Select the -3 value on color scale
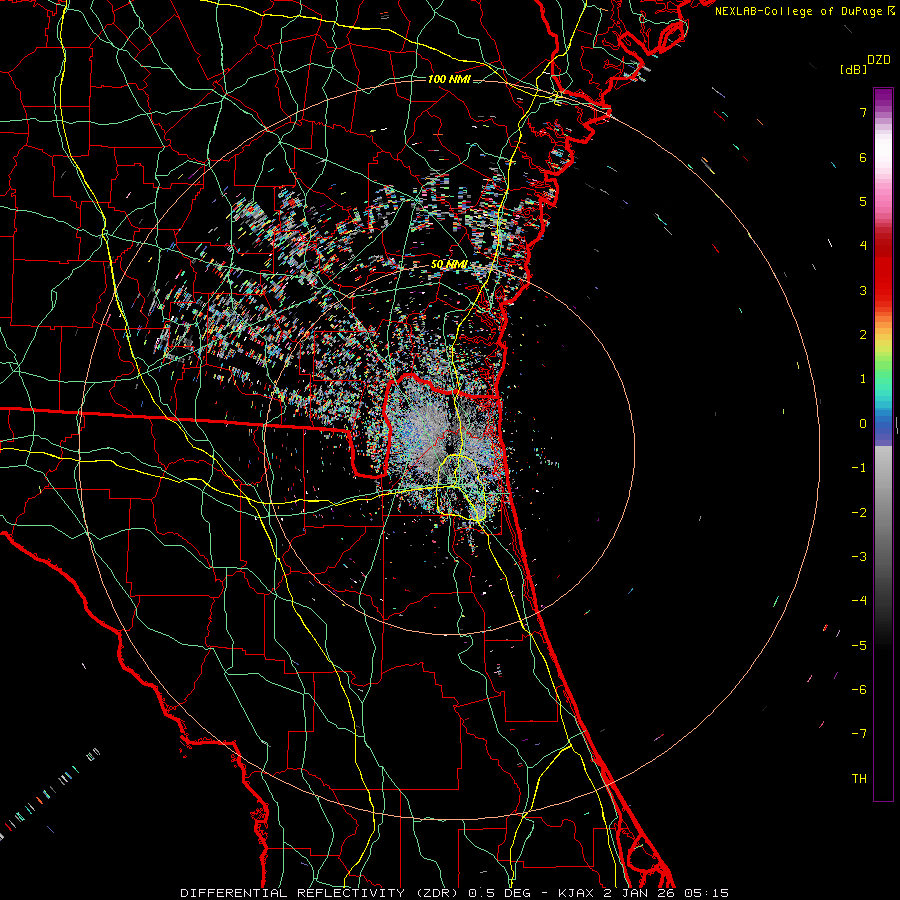 point(859,557)
